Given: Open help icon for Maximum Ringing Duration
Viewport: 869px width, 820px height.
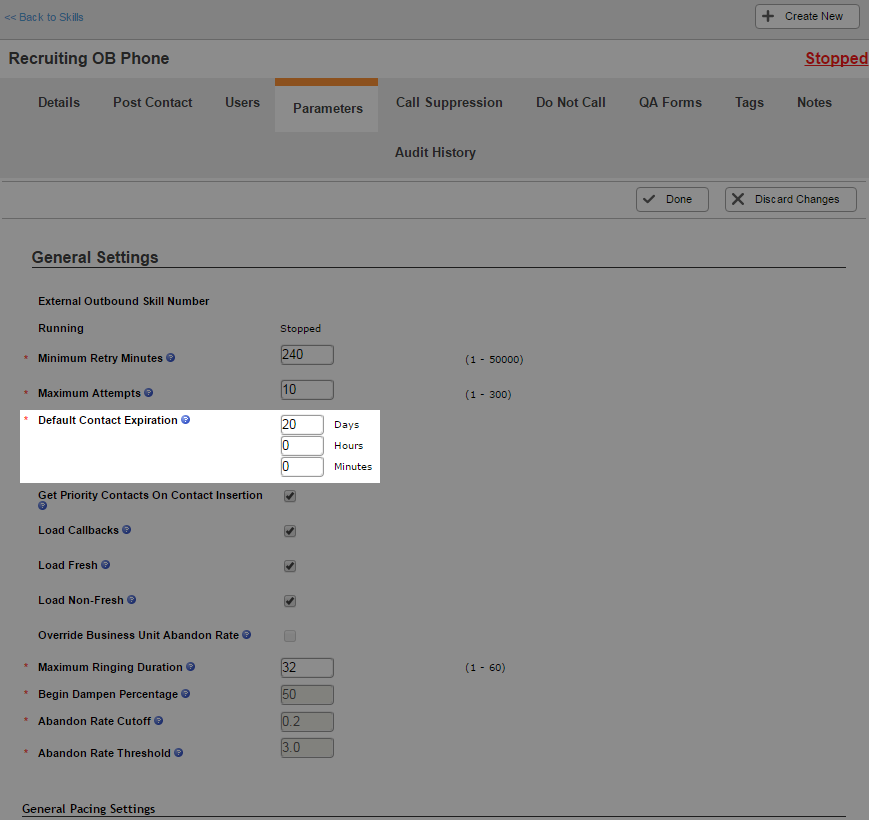Looking at the screenshot, I should [x=190, y=667].
